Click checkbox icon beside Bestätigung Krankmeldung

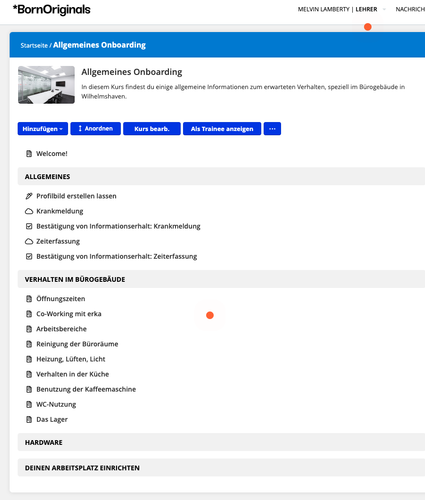[x=29, y=226]
